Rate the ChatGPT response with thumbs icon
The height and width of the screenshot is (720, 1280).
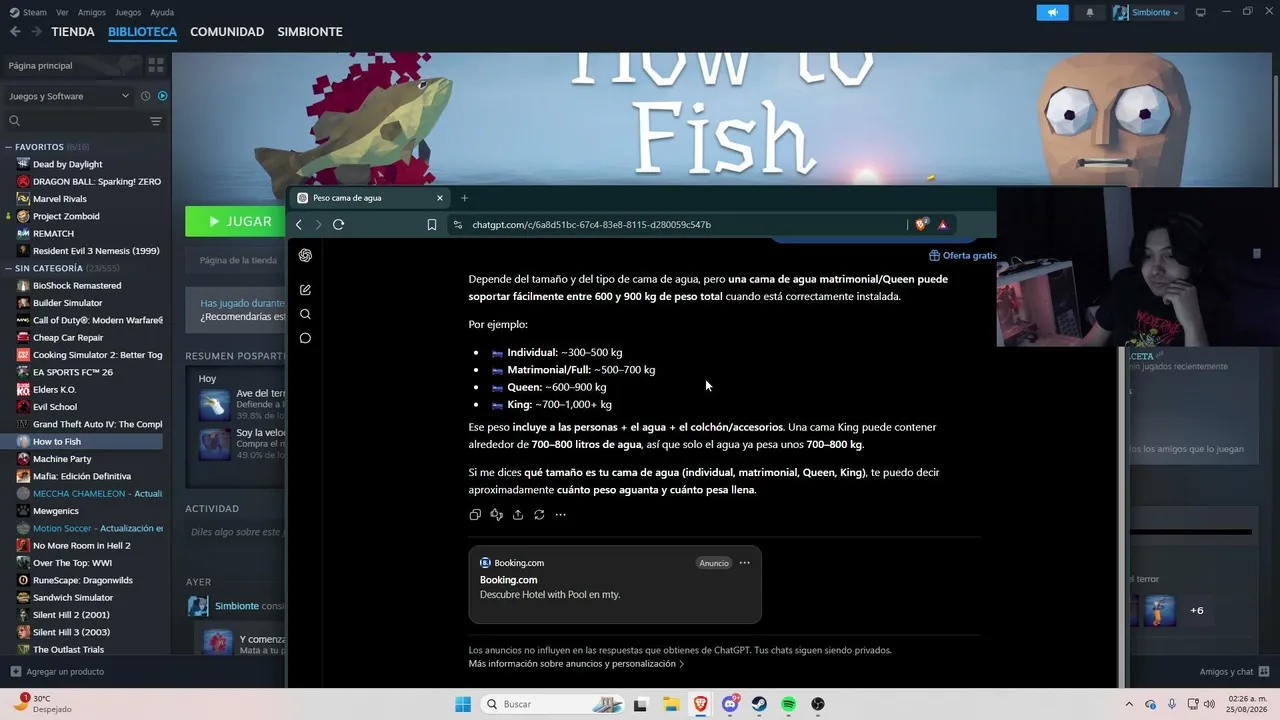pyautogui.click(x=496, y=515)
